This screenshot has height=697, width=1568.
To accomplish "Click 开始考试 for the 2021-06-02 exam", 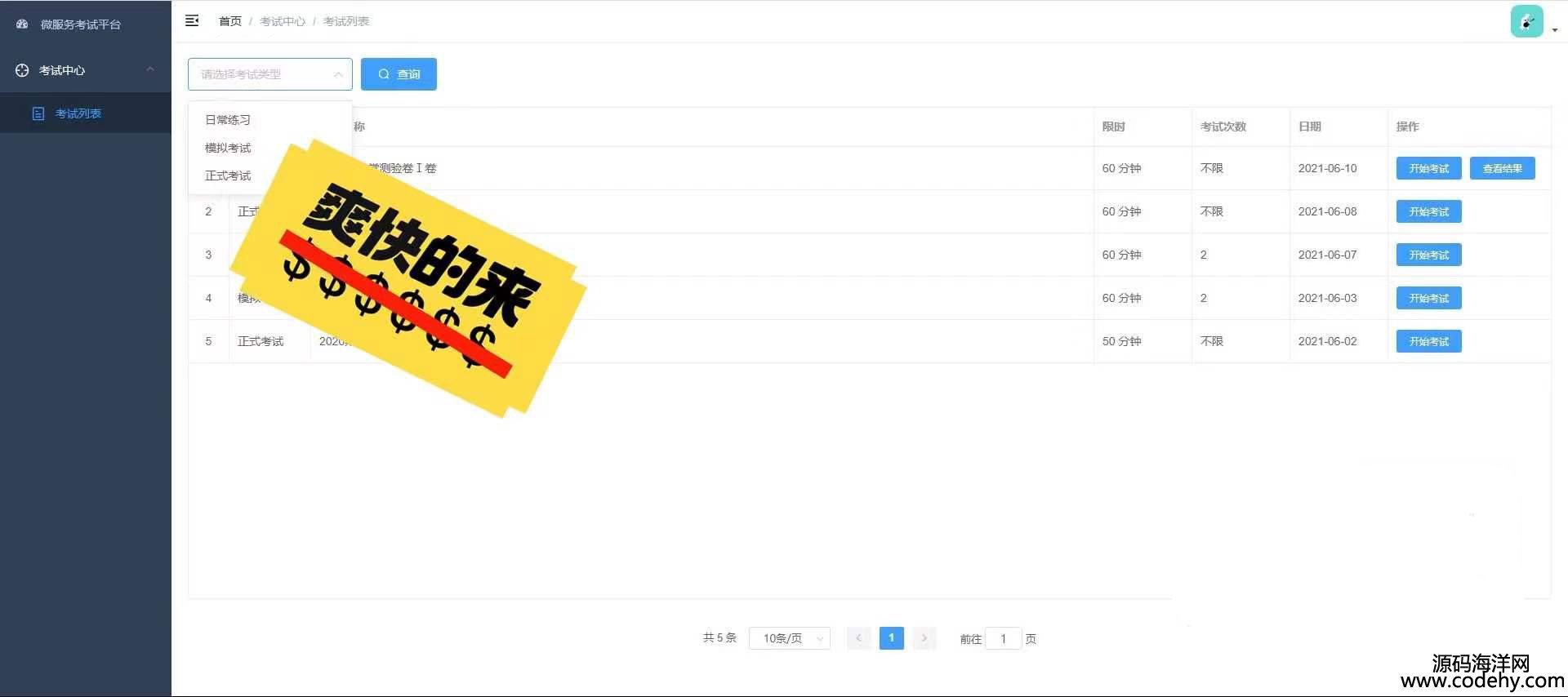I will 1429,341.
